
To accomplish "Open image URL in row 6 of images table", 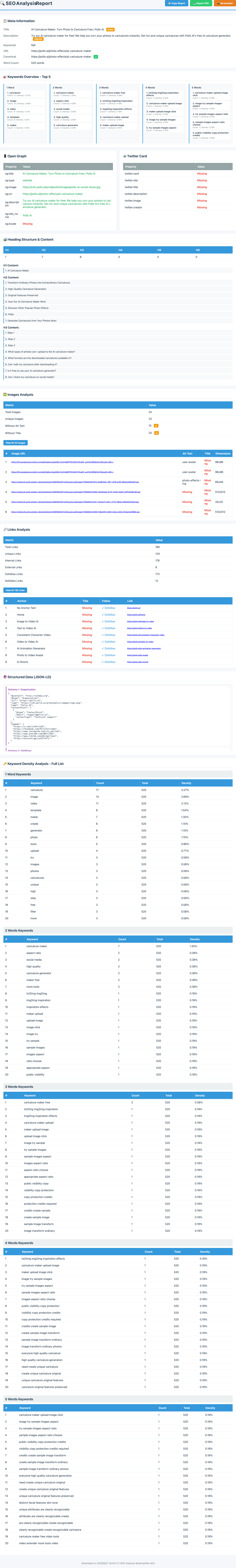I will click(x=75, y=512).
